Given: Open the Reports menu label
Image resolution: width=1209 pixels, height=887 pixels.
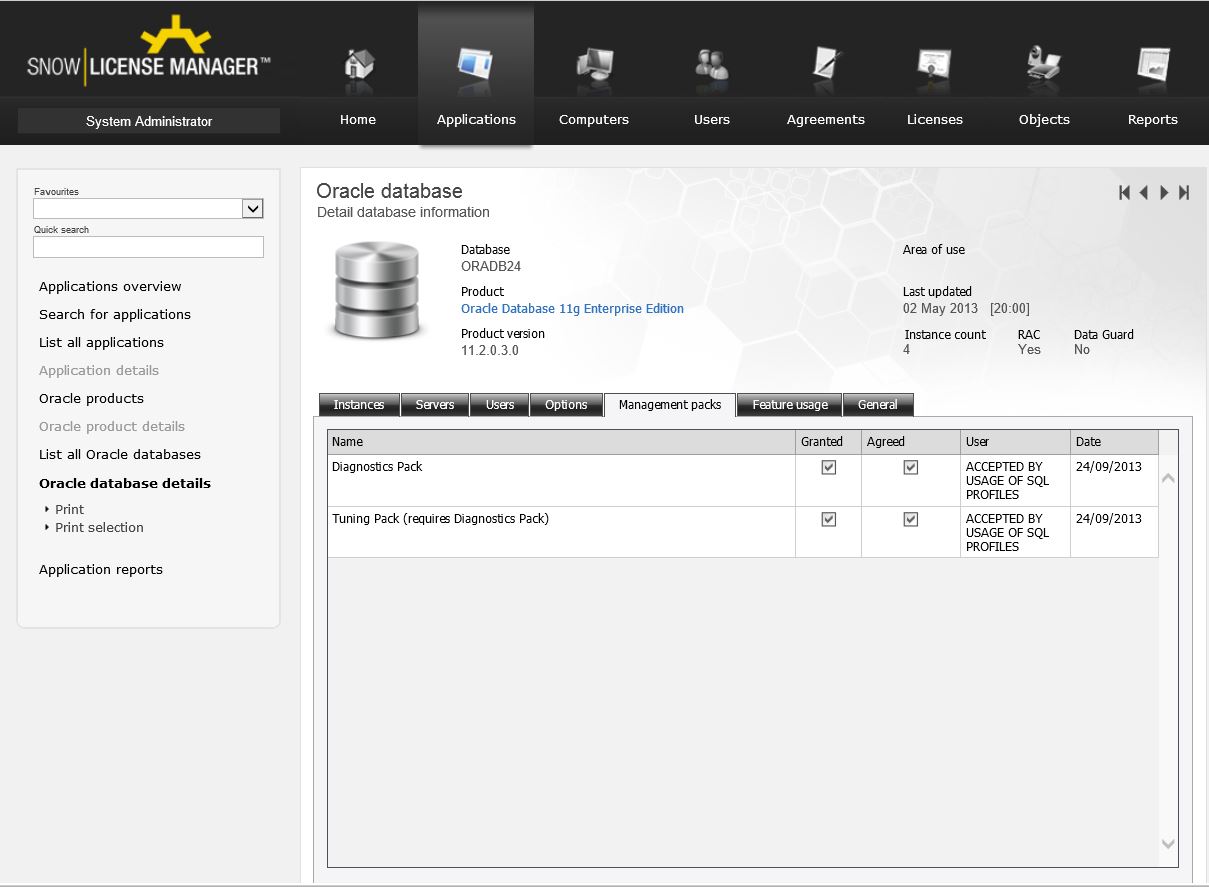Looking at the screenshot, I should pos(1153,120).
